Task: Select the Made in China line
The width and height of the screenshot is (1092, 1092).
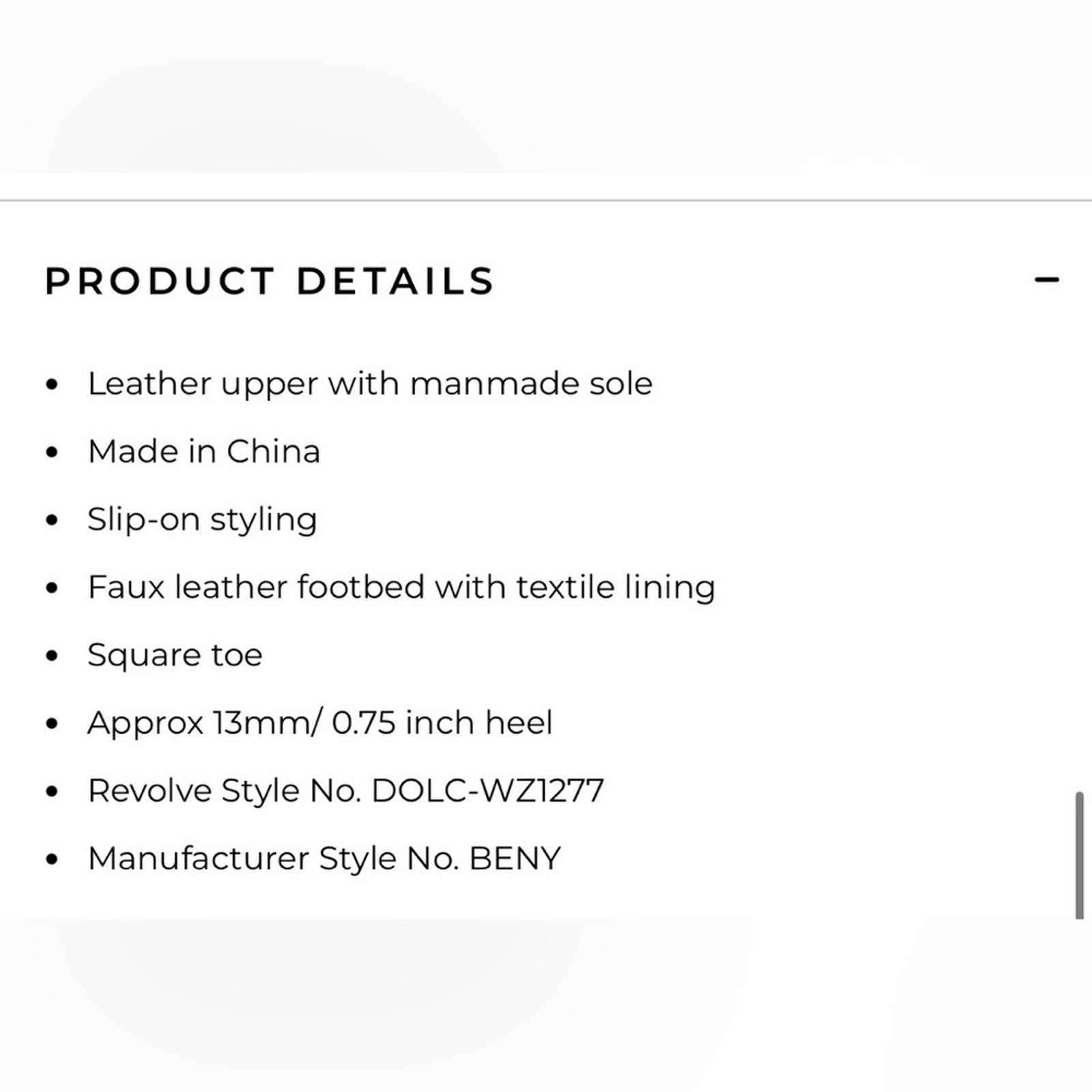Action: (x=205, y=451)
